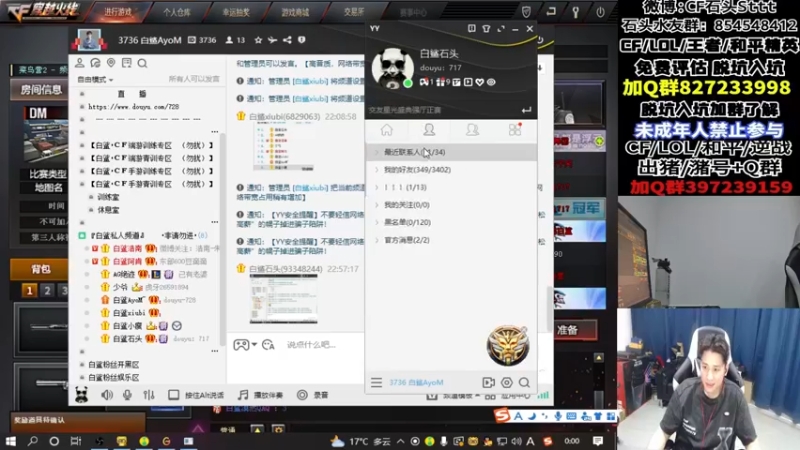This screenshot has height=450, width=800.
Task: Switch to the contacts tab in YY window
Action: [x=429, y=130]
